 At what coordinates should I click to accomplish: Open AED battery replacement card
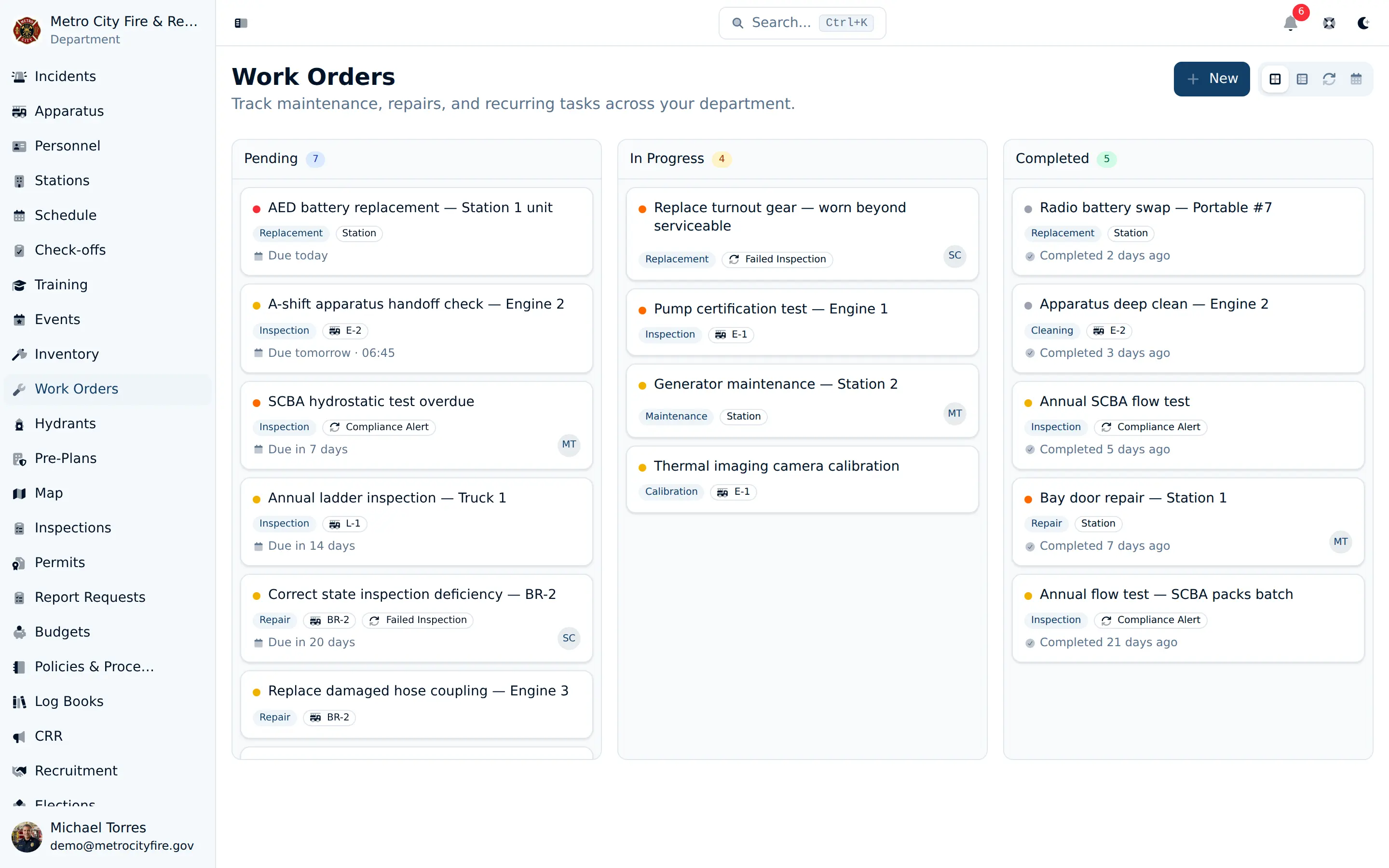(x=416, y=231)
